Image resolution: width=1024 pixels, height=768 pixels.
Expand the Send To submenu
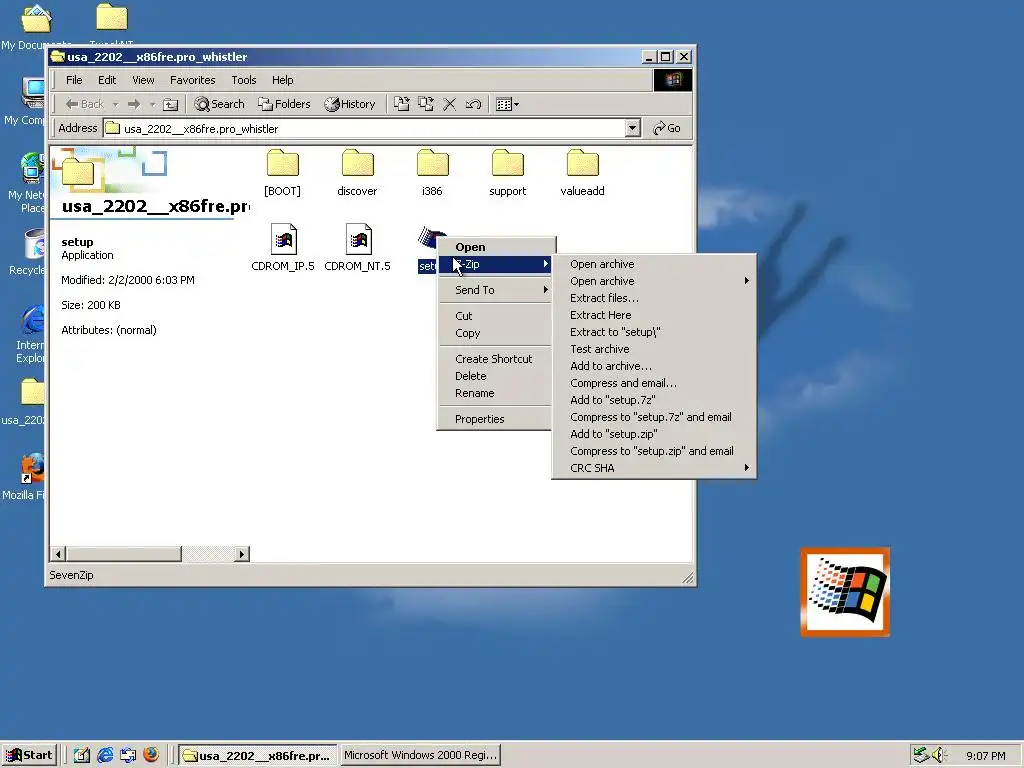pyautogui.click(x=495, y=289)
